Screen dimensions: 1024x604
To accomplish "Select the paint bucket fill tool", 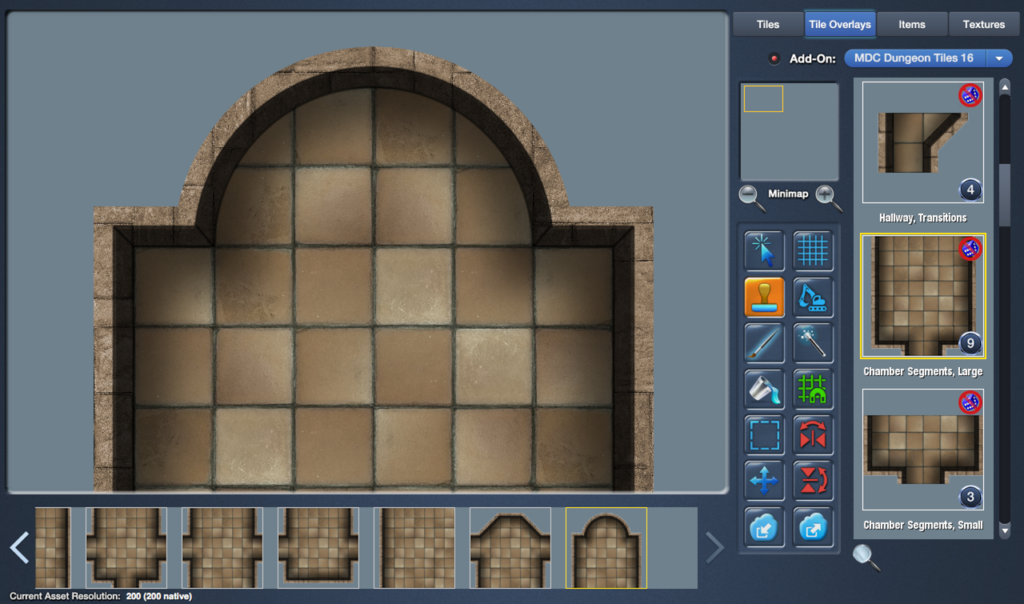I will point(764,390).
